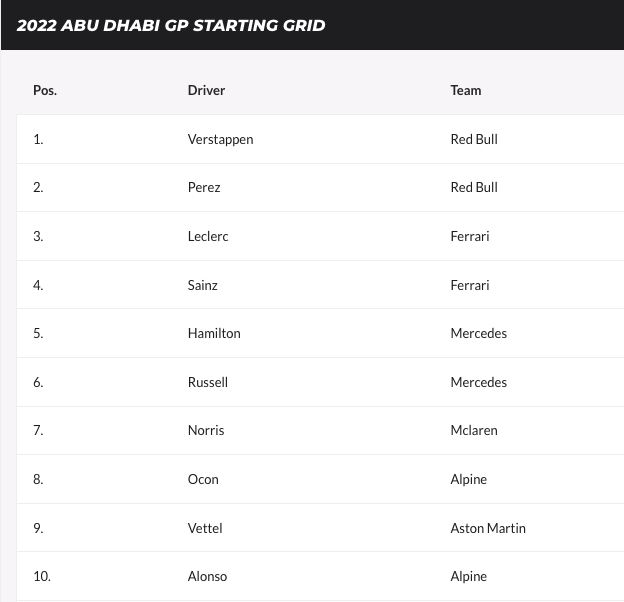Select the Perez driver cell
The height and width of the screenshot is (602, 624).
(204, 187)
